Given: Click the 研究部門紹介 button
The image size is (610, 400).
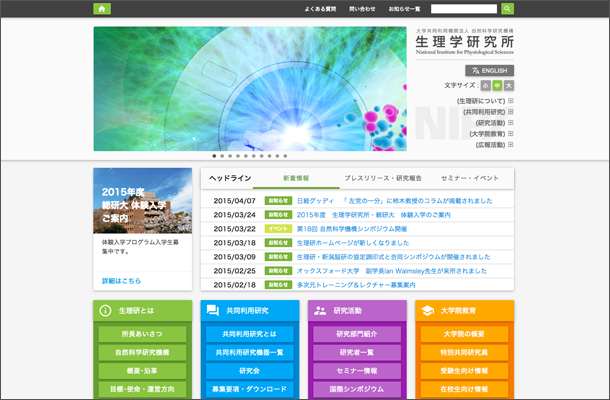Looking at the screenshot, I should click(357, 334).
